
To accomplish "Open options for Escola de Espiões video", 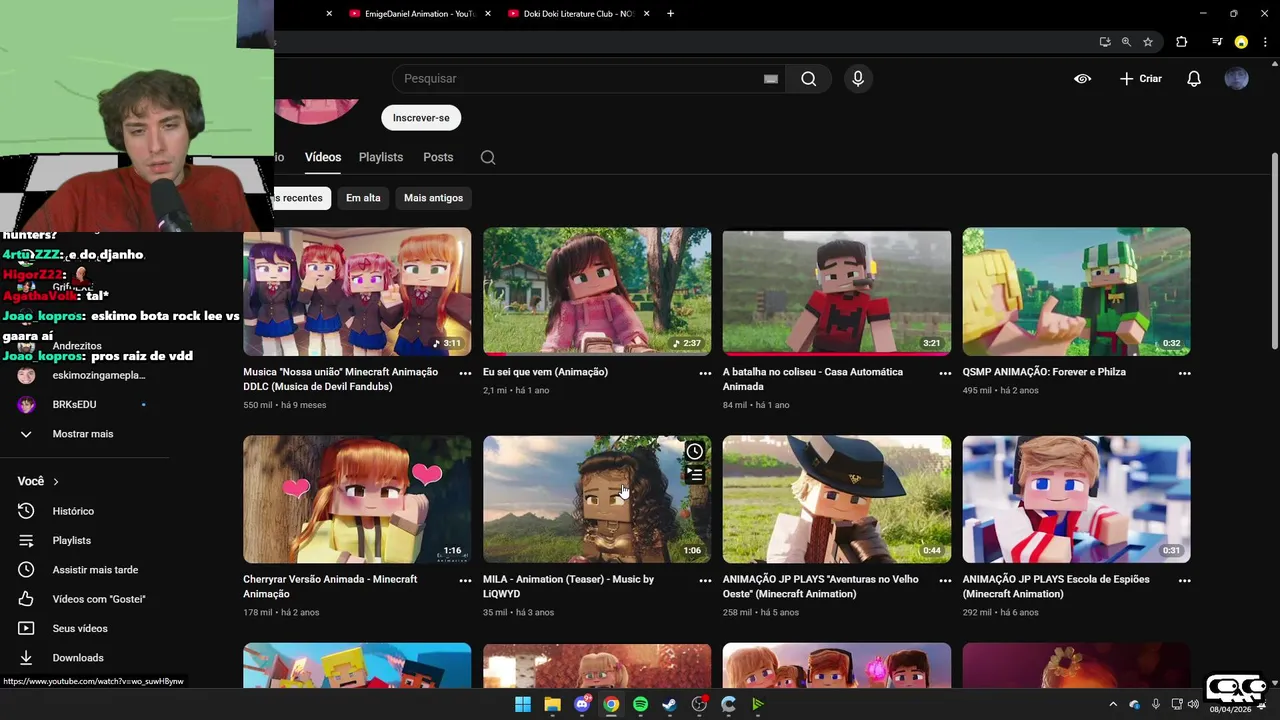I will pyautogui.click(x=1185, y=580).
